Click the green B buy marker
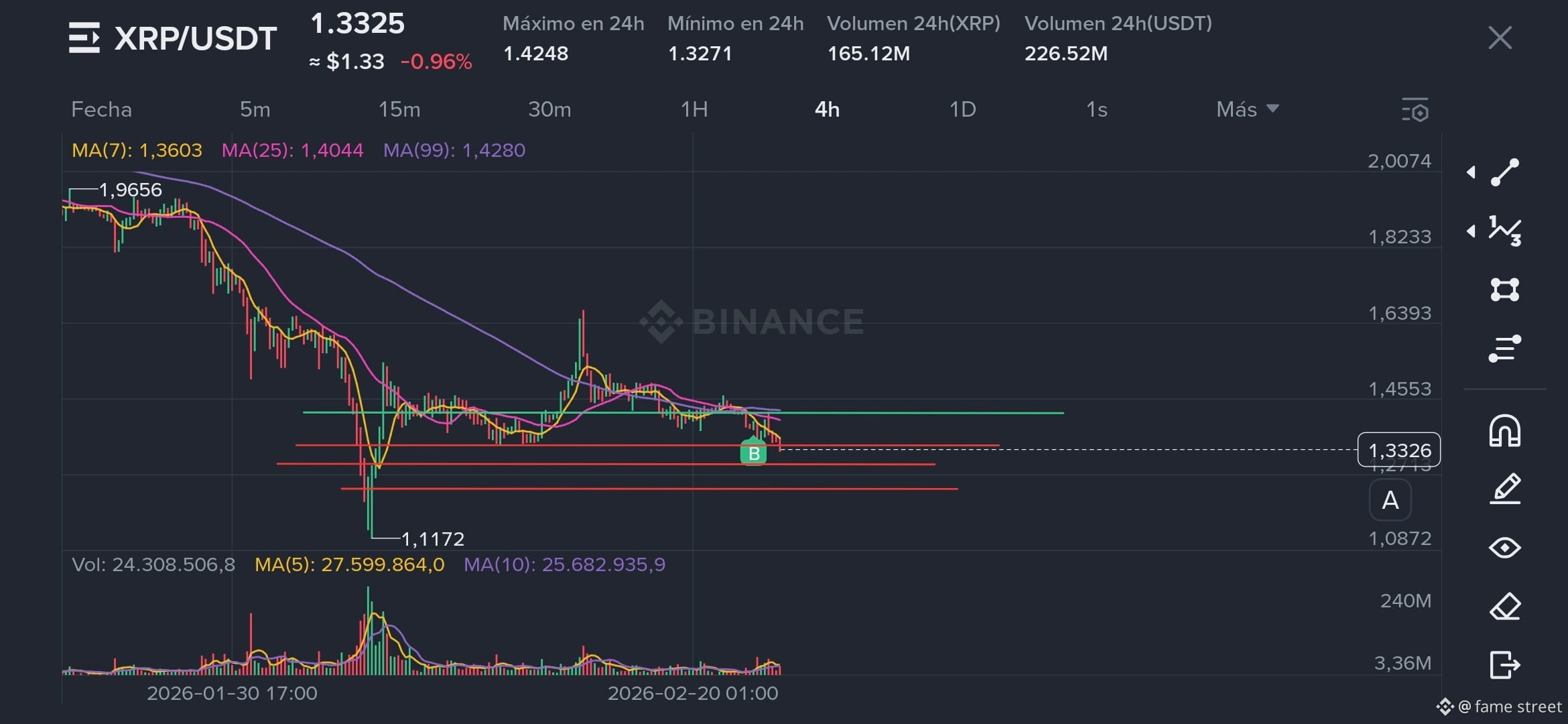Screen dimensions: 1568x724 [x=753, y=452]
